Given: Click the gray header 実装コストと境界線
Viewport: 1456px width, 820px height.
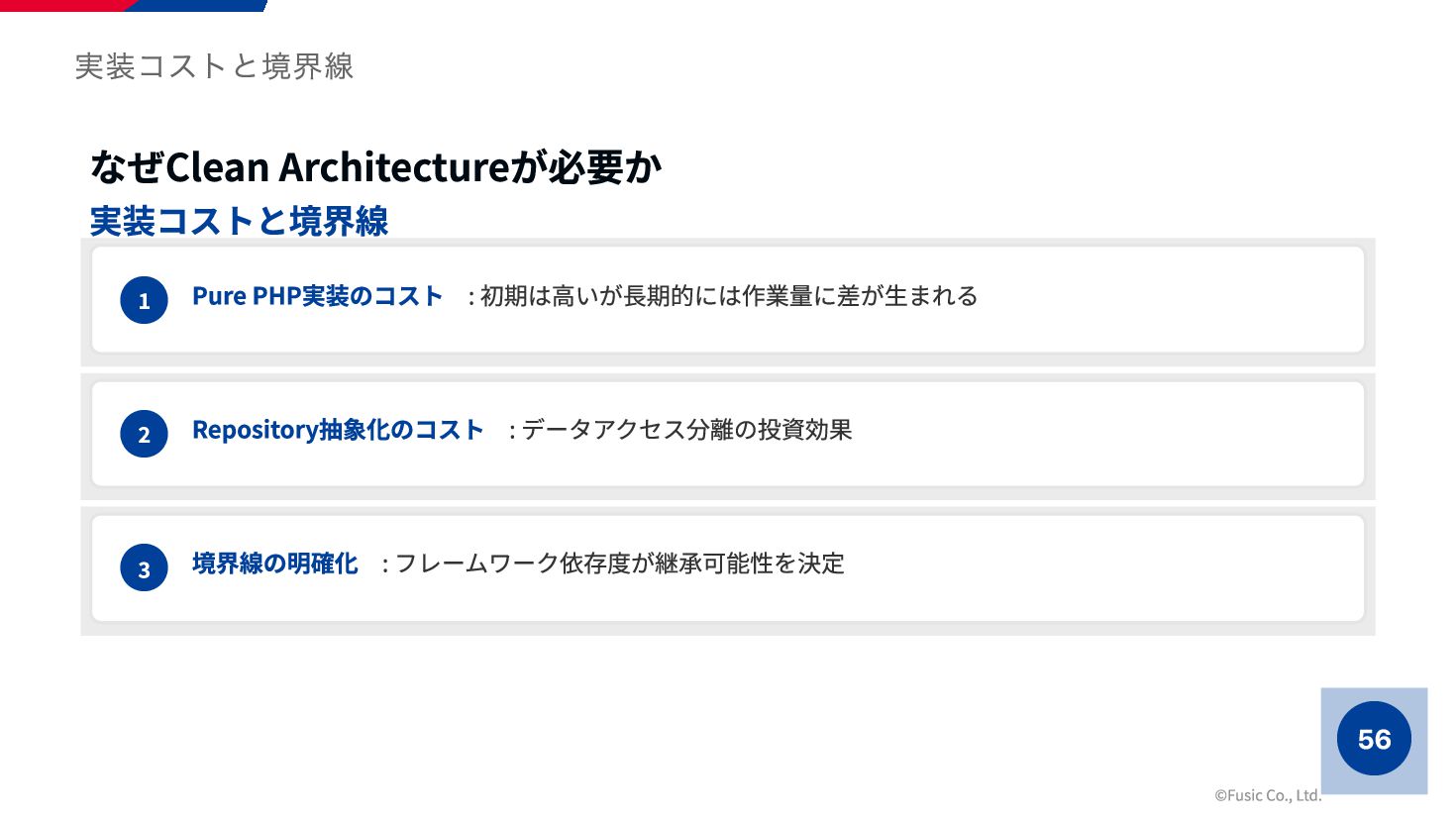Looking at the screenshot, I should [214, 66].
